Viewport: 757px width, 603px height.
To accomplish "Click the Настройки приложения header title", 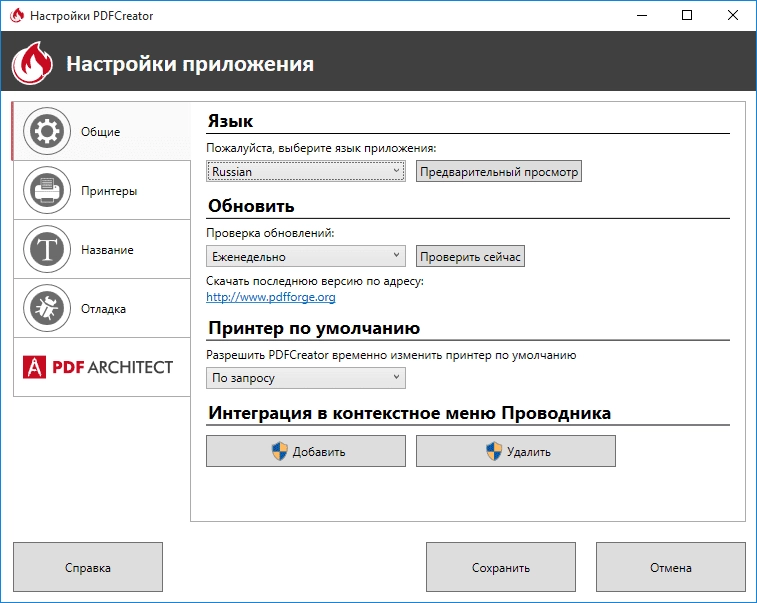I will pyautogui.click(x=190, y=64).
